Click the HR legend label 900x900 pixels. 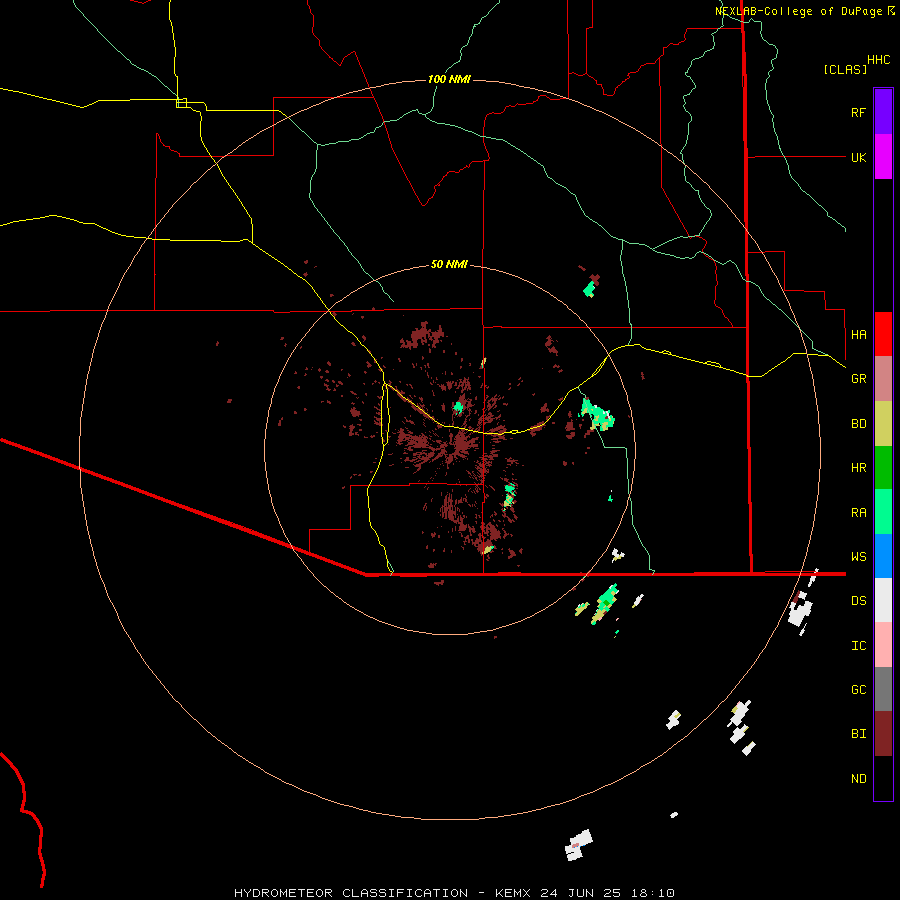coord(858,468)
